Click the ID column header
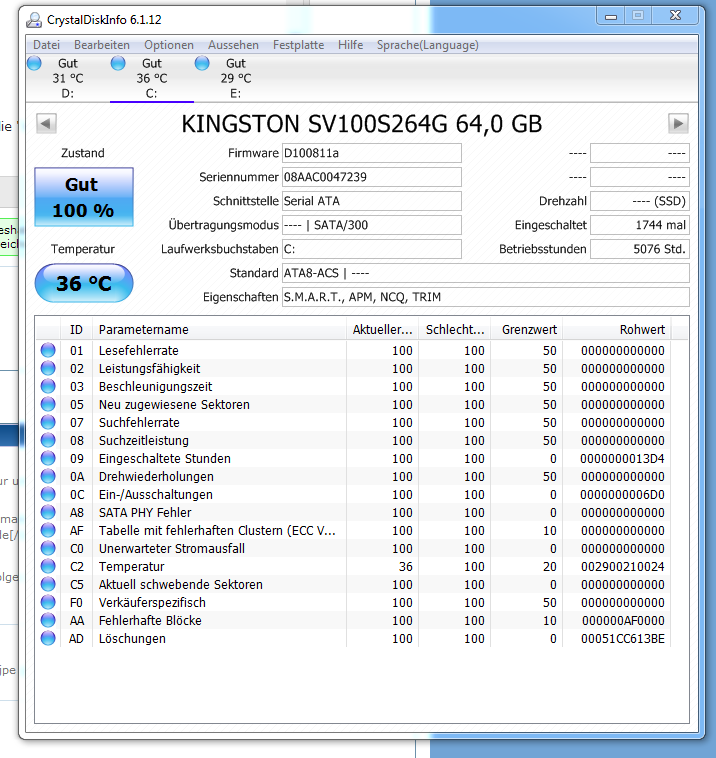 [x=76, y=330]
